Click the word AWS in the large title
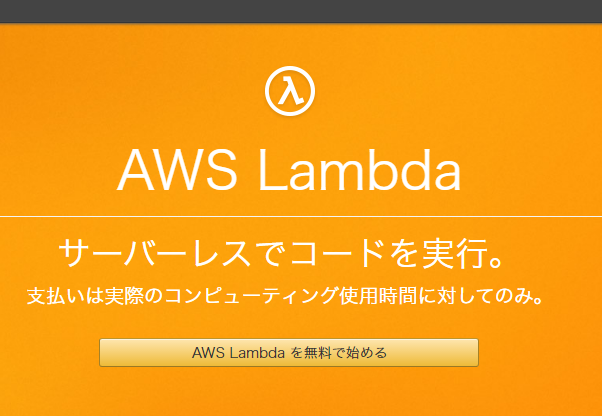The width and height of the screenshot is (602, 416). point(177,168)
